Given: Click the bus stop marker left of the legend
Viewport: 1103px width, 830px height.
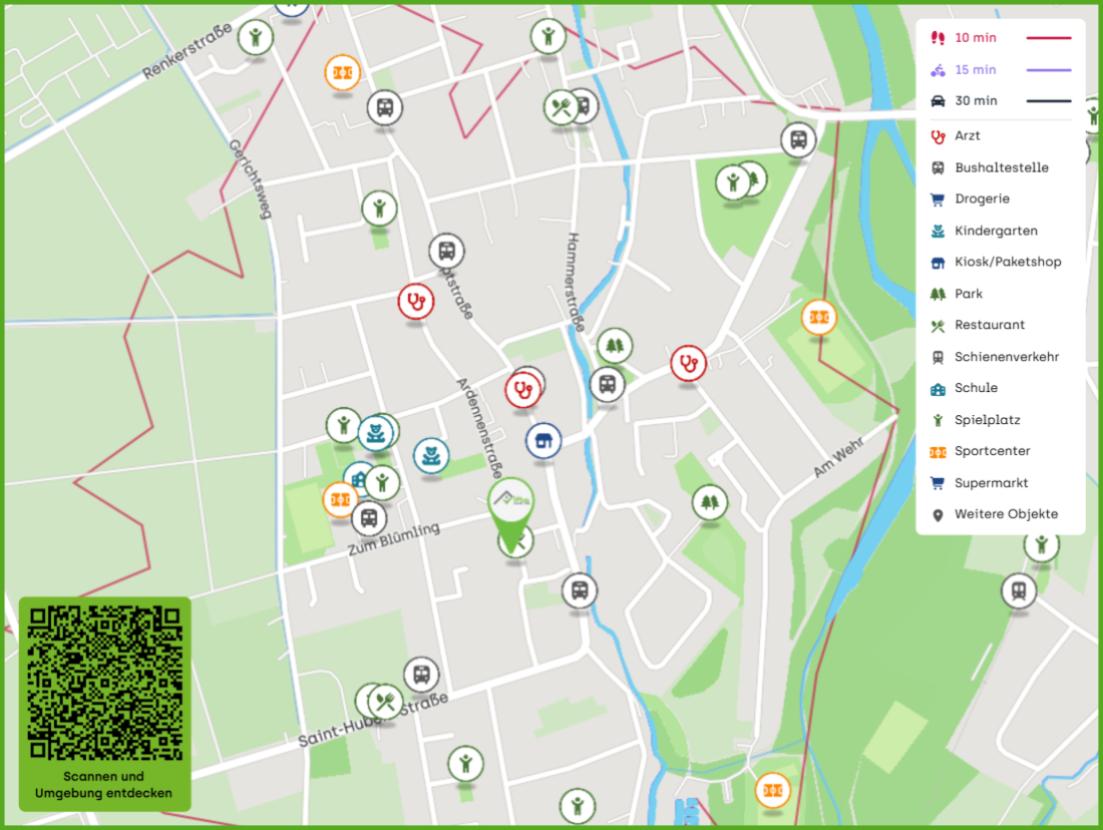Looking at the screenshot, I should tap(798, 140).
